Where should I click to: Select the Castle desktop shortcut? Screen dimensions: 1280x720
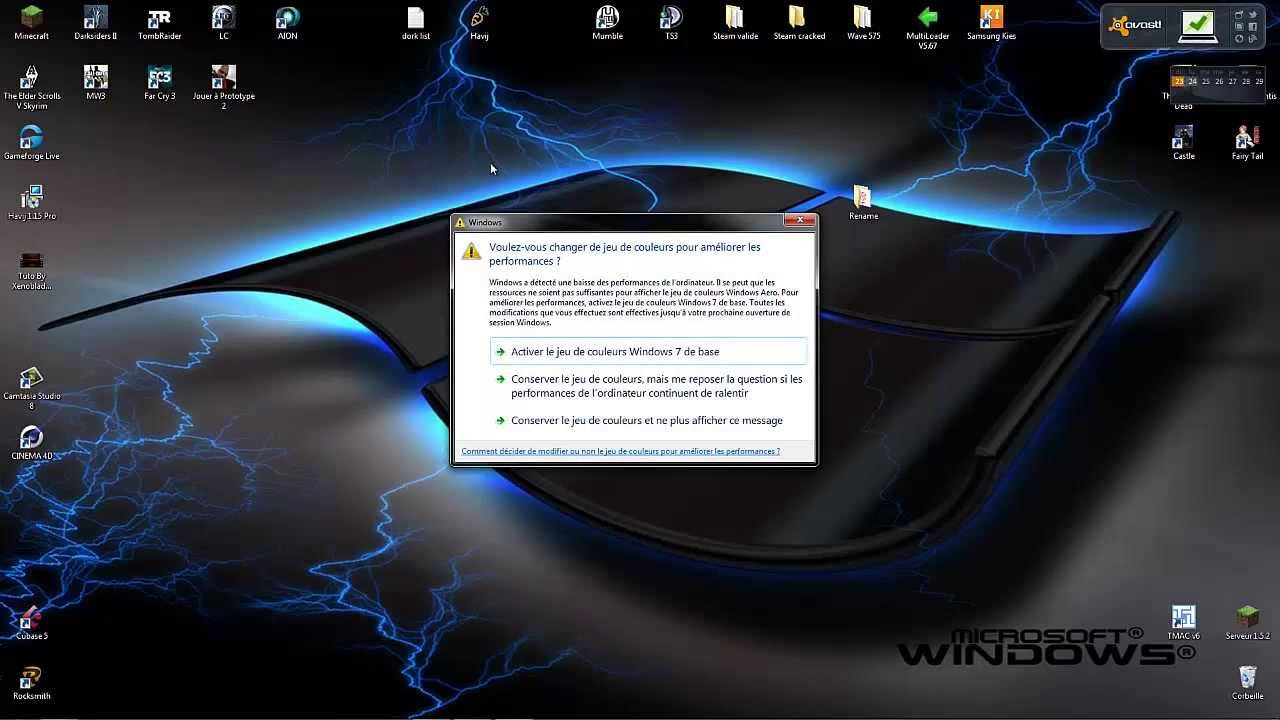tap(1183, 143)
